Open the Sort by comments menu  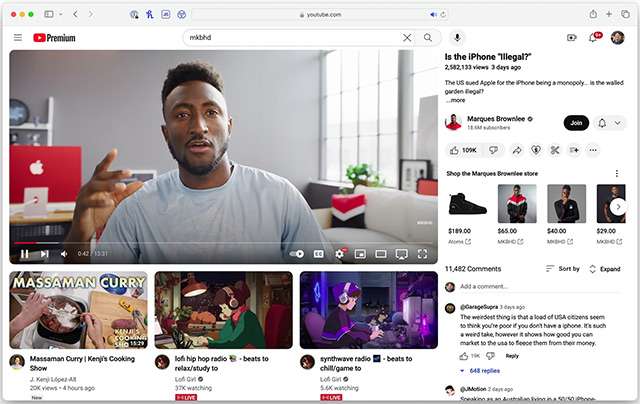(563, 269)
